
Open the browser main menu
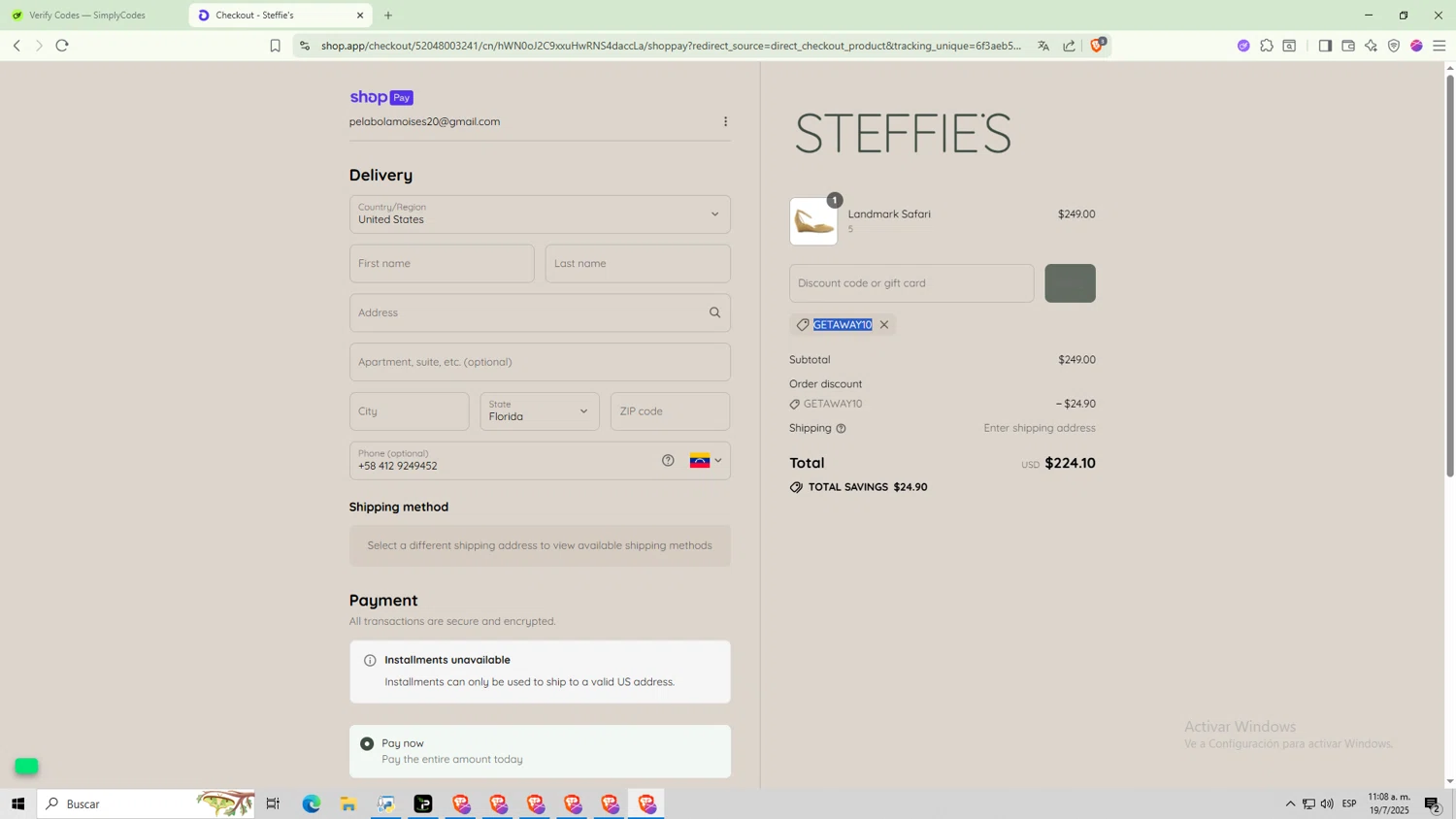pyautogui.click(x=1439, y=46)
